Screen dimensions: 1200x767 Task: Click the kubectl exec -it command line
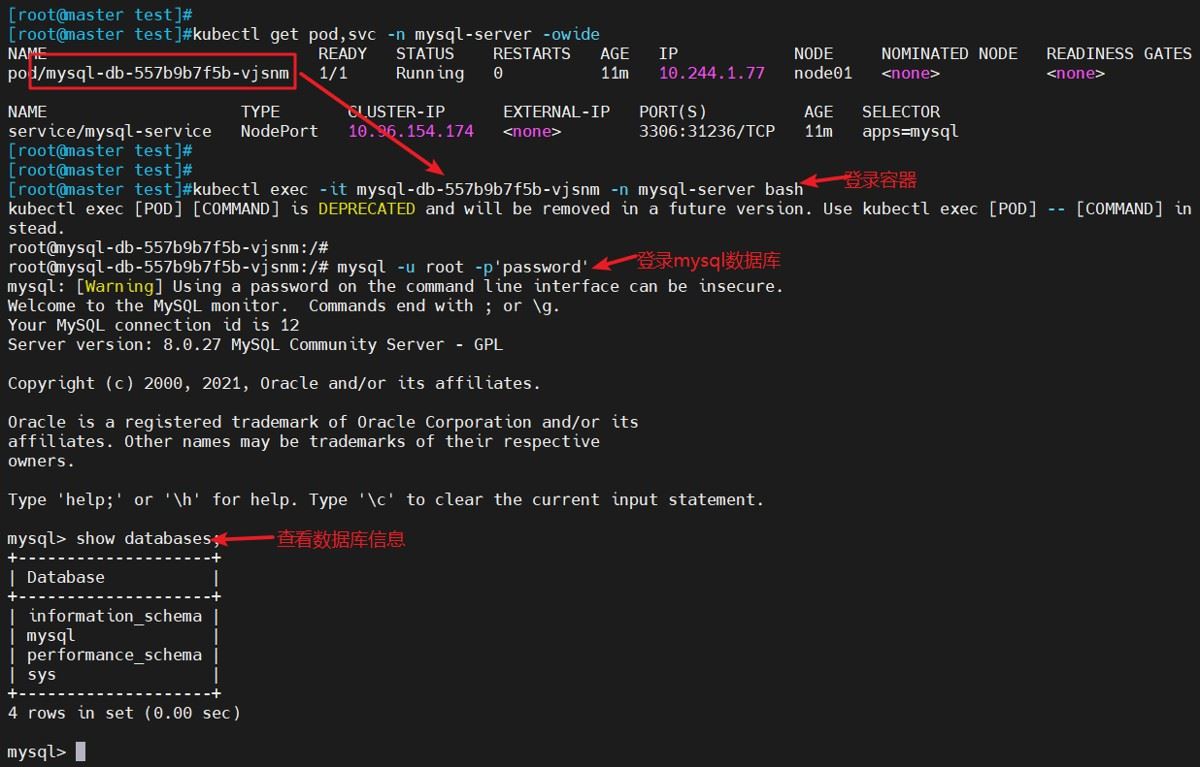coord(497,189)
